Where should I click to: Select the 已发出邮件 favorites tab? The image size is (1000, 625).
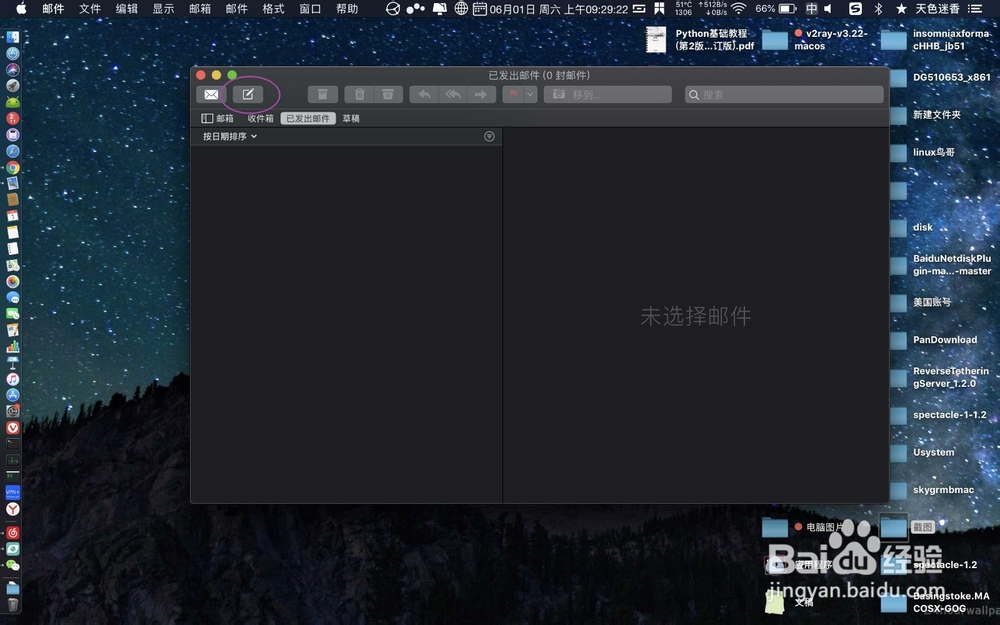pyautogui.click(x=308, y=118)
